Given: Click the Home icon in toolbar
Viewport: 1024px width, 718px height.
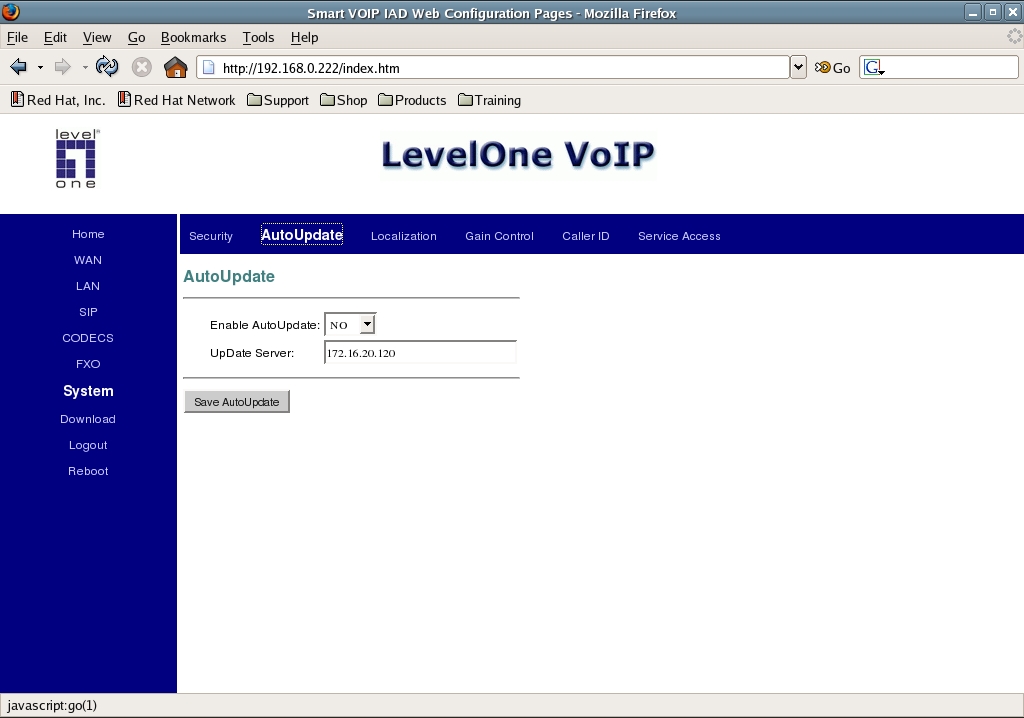Looking at the screenshot, I should pyautogui.click(x=175, y=67).
